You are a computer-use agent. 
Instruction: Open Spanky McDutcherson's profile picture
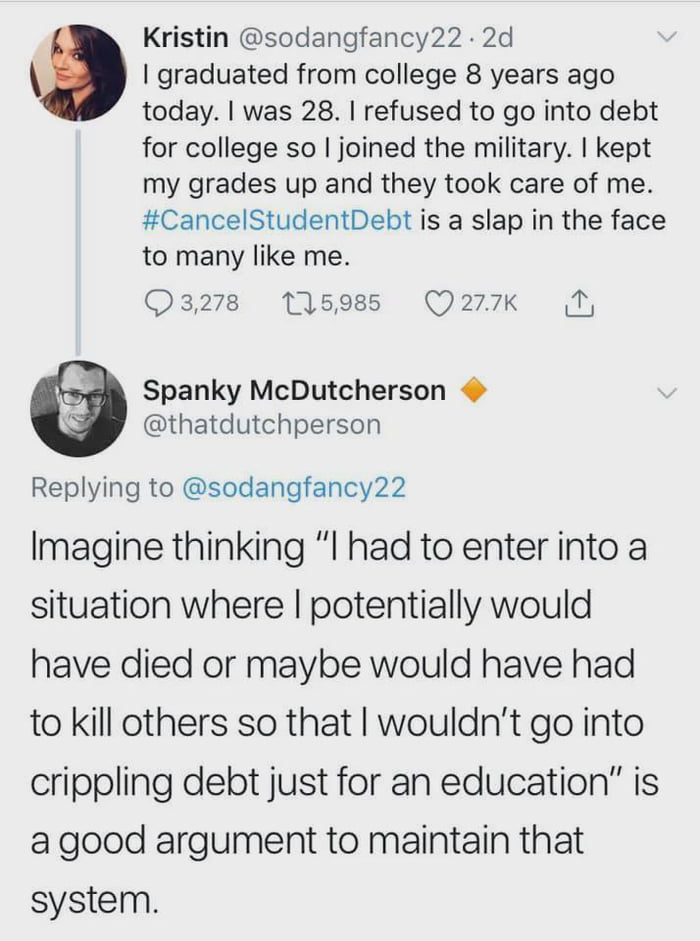point(78,409)
